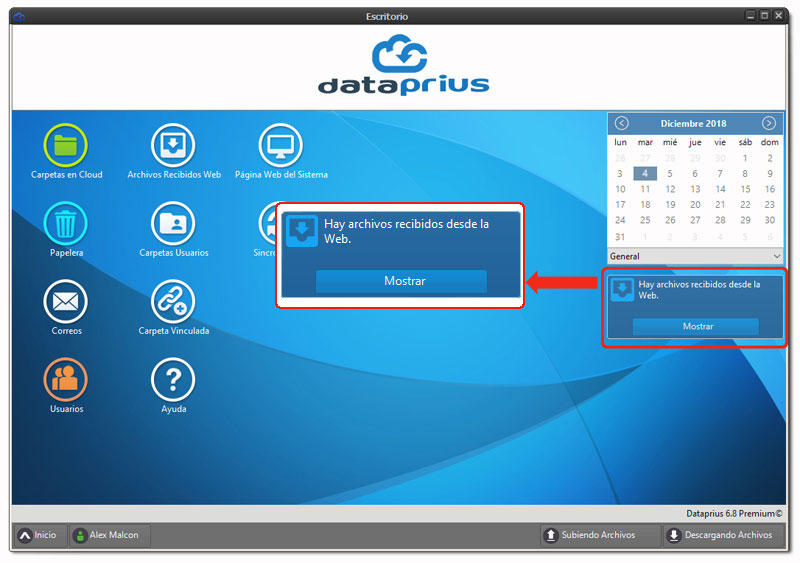Open the Correos mail icon
The width and height of the screenshot is (800, 563).
point(65,302)
